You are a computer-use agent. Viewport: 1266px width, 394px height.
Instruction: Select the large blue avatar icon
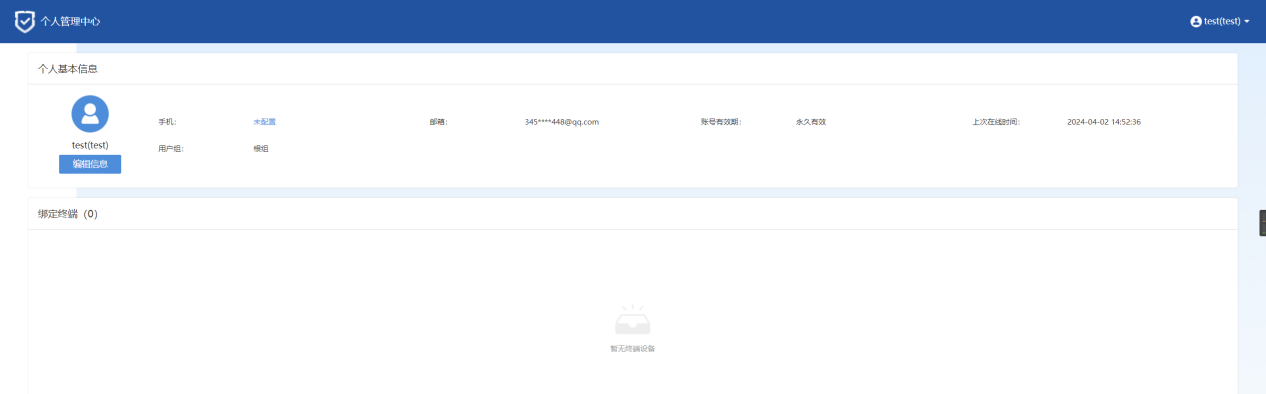[x=90, y=114]
